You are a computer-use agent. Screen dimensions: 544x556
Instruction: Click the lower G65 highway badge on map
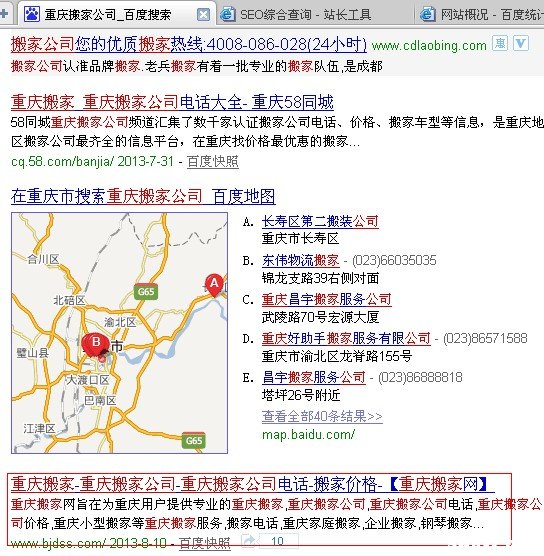coord(193,440)
